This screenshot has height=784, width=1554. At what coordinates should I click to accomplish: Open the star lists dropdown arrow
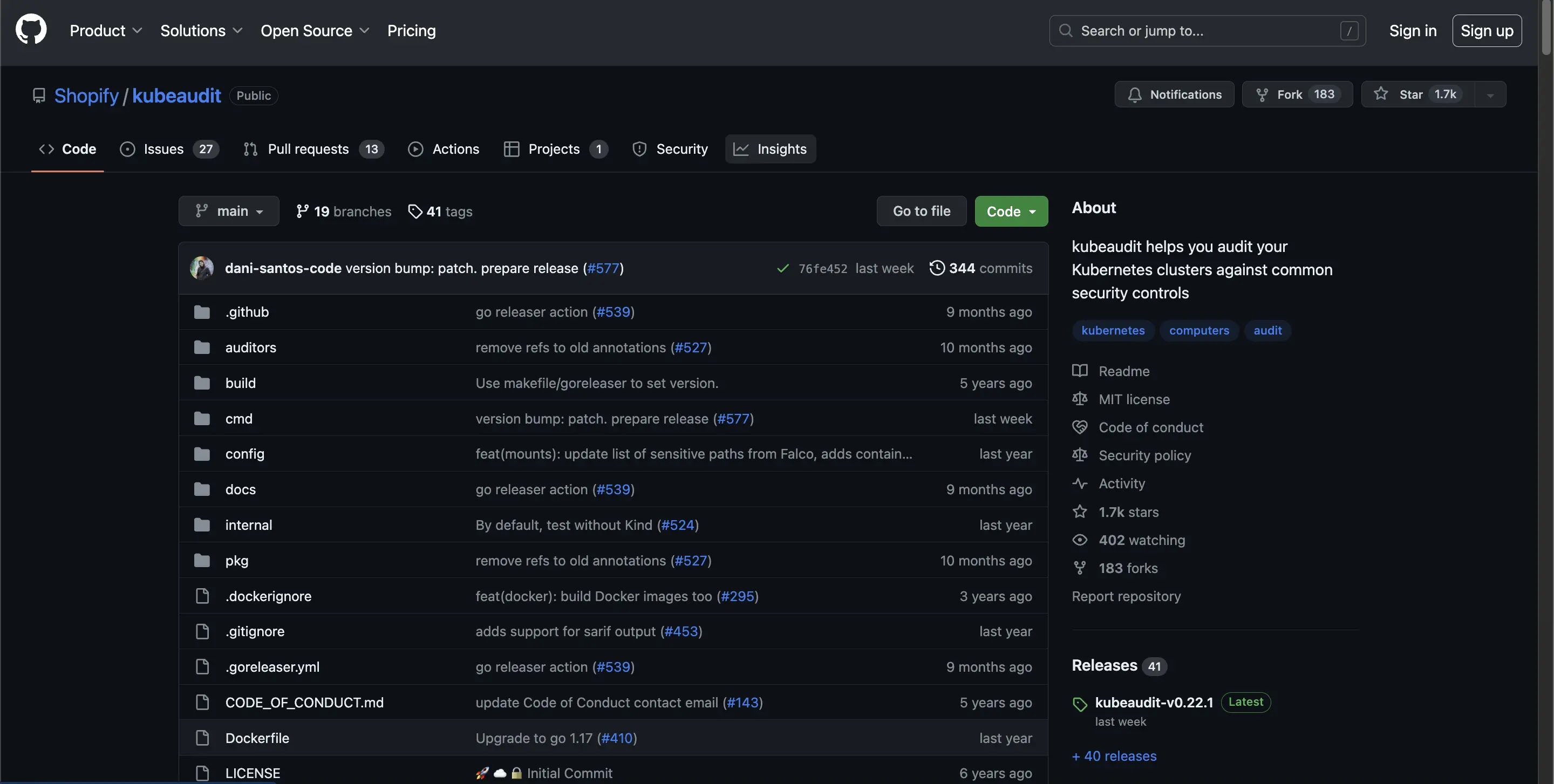click(x=1490, y=94)
